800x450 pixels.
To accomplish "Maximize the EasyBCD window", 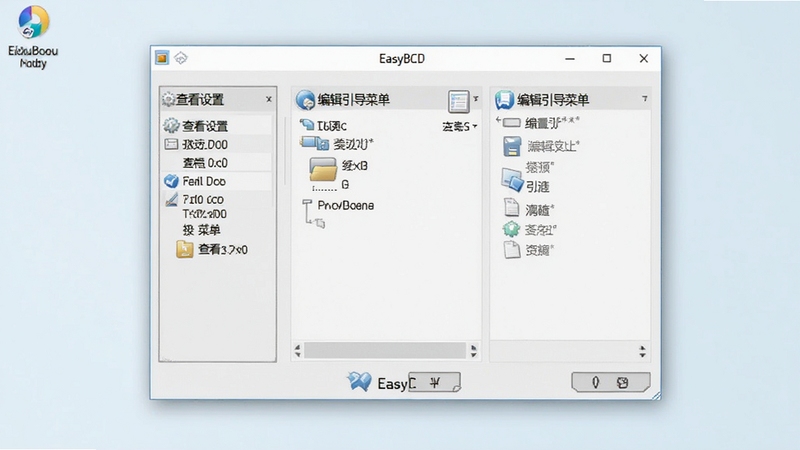I will coord(607,59).
